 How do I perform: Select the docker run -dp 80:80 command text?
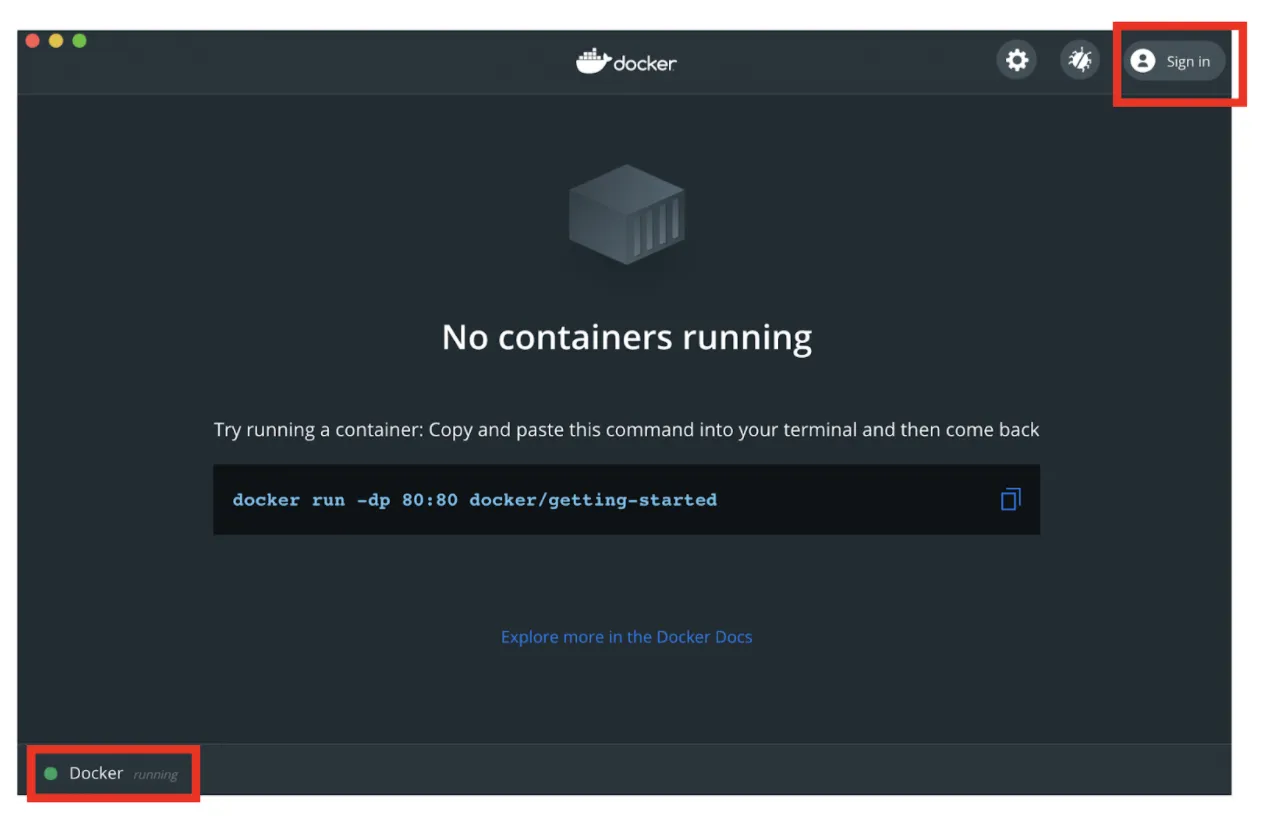[475, 499]
